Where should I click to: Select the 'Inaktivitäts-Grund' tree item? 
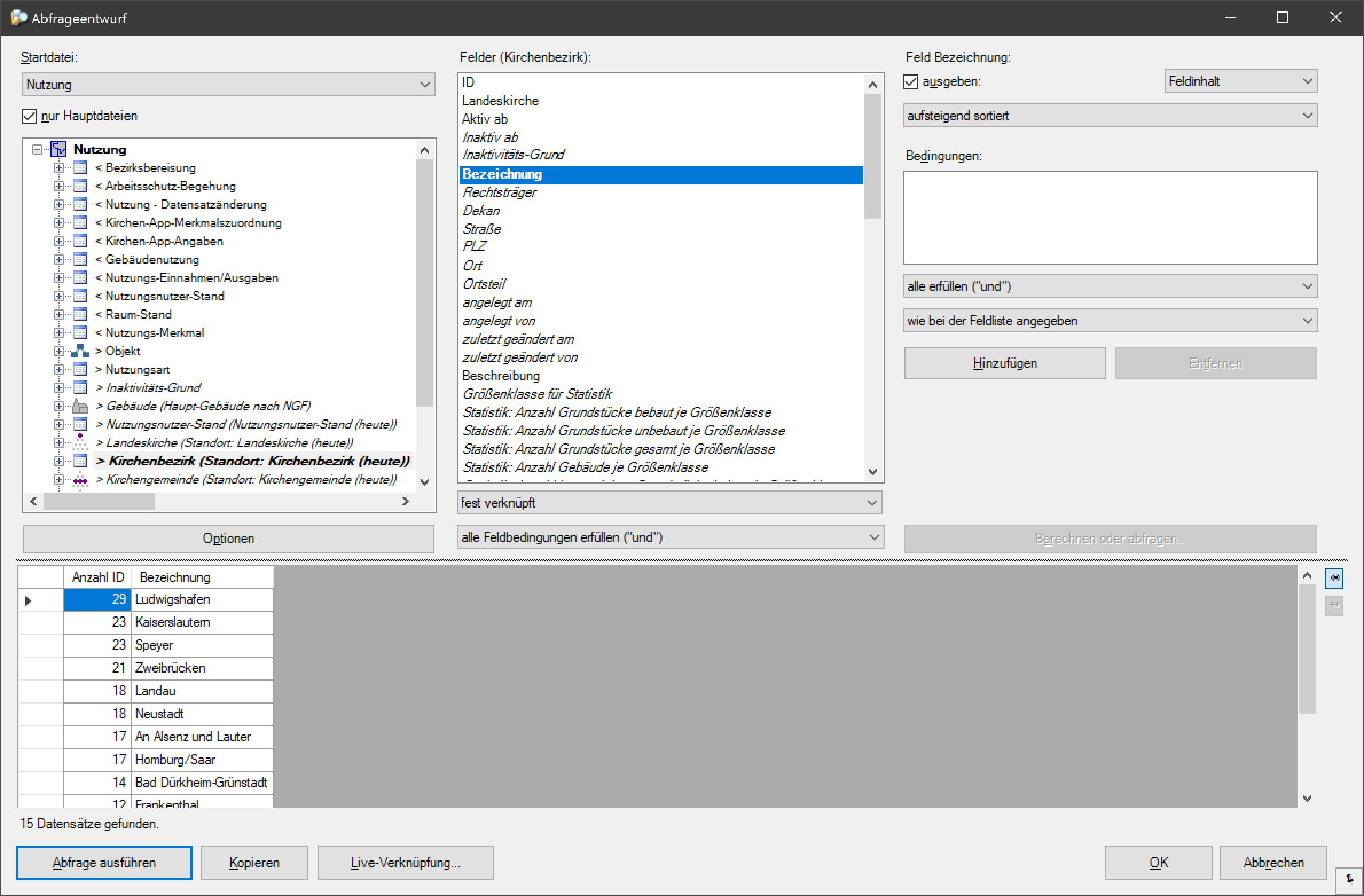tap(148, 388)
